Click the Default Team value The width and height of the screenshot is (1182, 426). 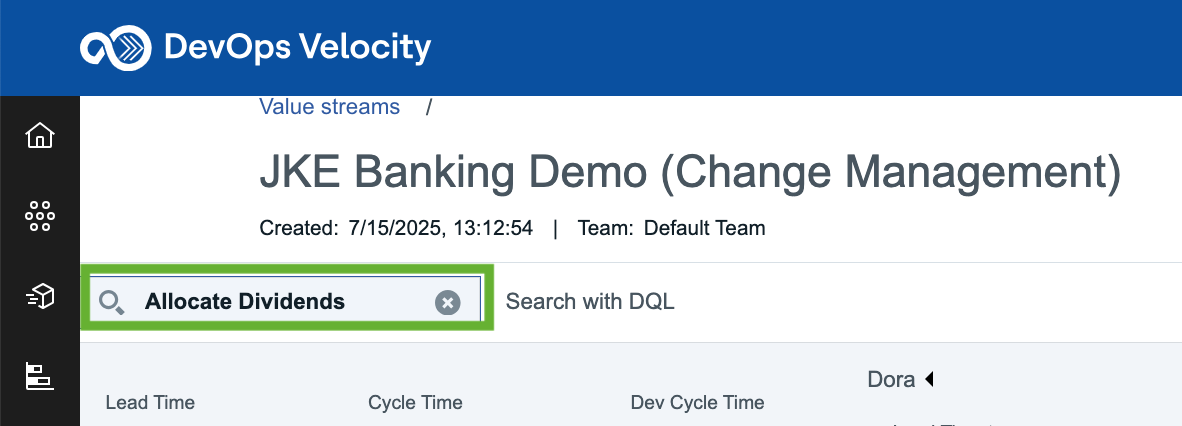point(704,228)
